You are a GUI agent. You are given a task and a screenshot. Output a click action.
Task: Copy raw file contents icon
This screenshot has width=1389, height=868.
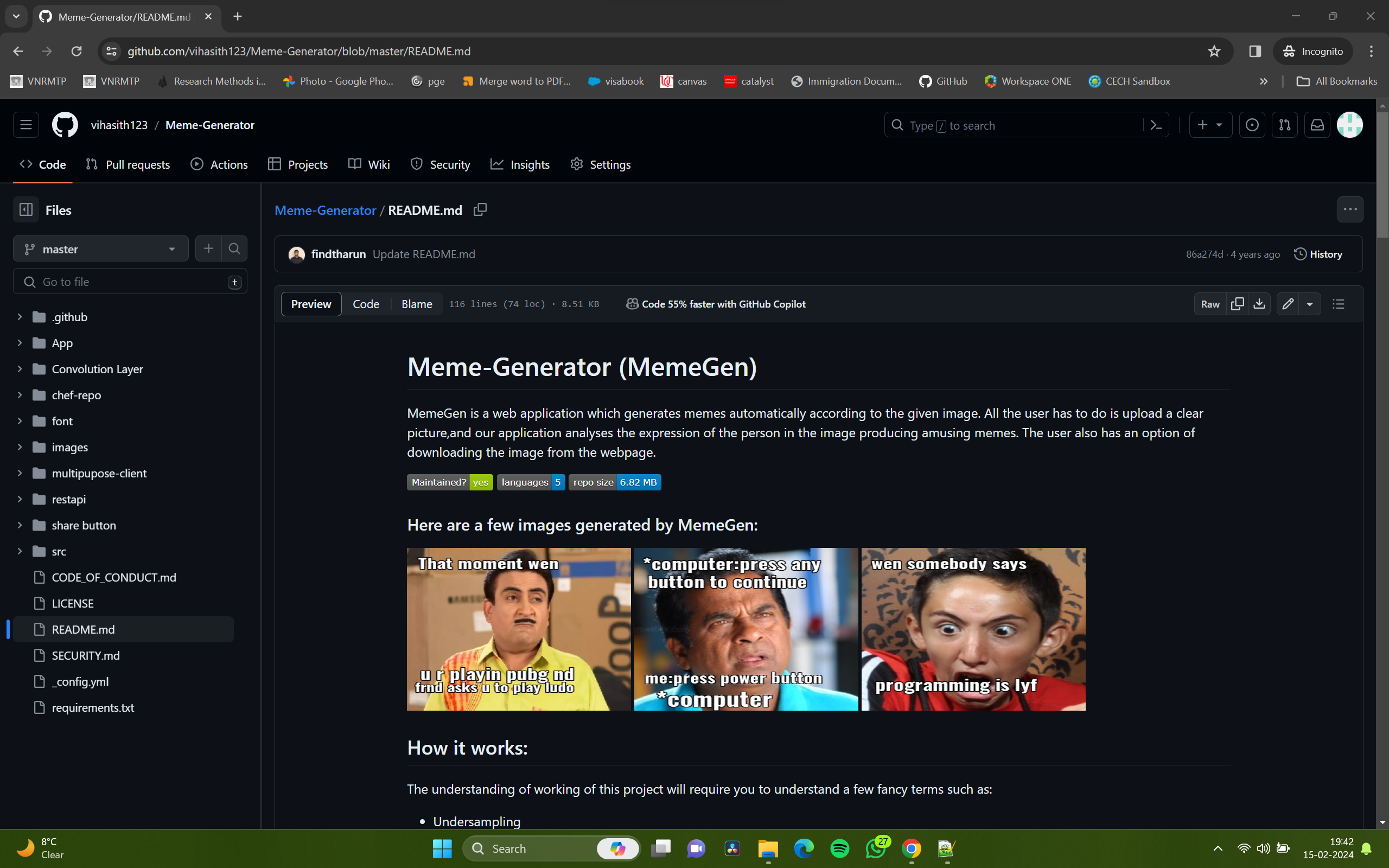(1238, 304)
